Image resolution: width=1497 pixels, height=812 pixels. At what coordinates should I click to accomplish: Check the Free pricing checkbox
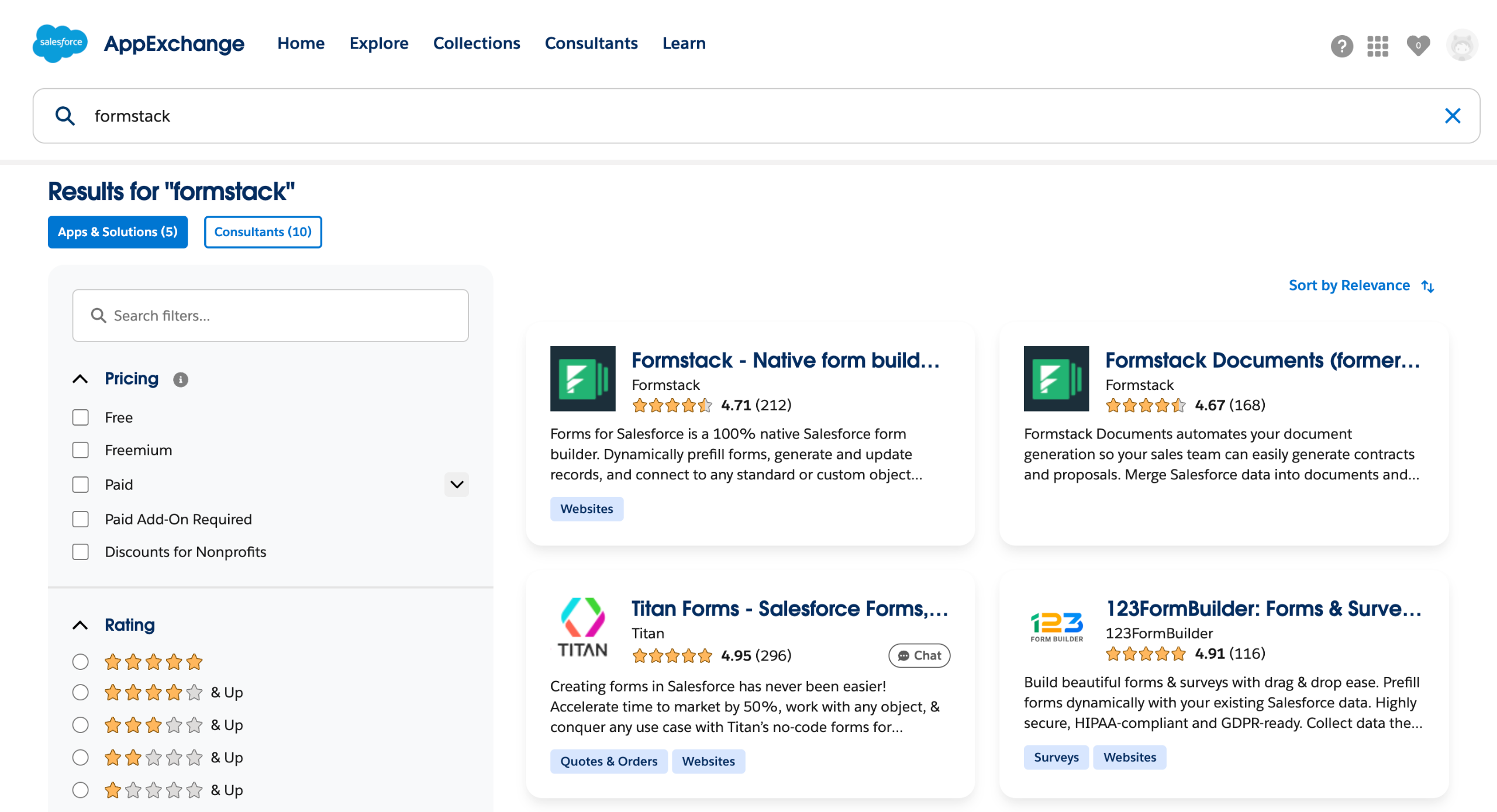tap(81, 417)
